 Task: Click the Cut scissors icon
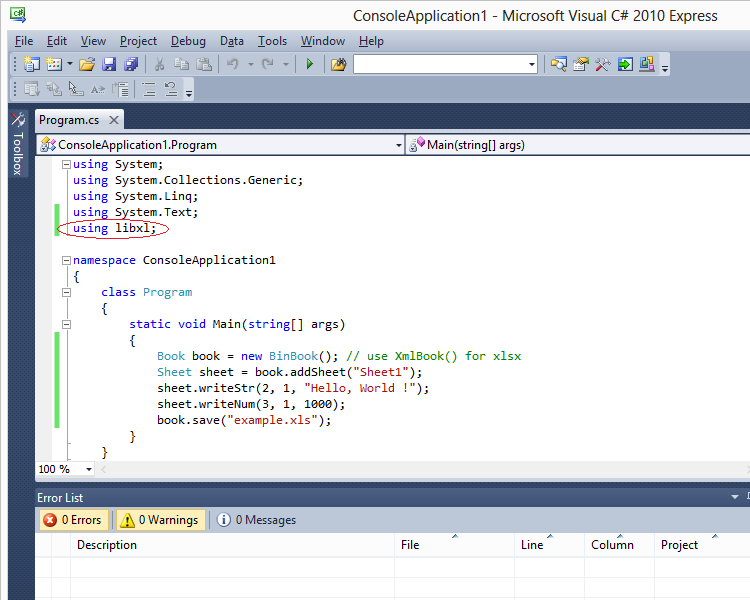[x=159, y=64]
